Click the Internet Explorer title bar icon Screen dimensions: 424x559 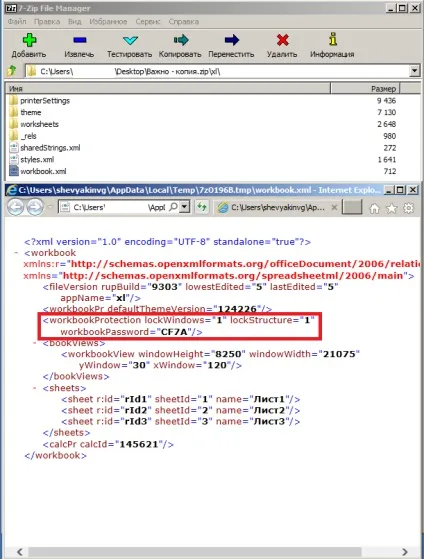(x=11, y=190)
